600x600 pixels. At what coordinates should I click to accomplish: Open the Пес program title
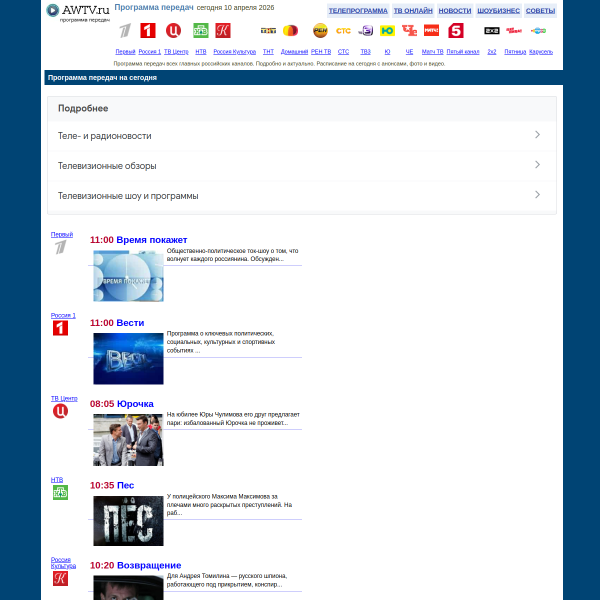(126, 485)
